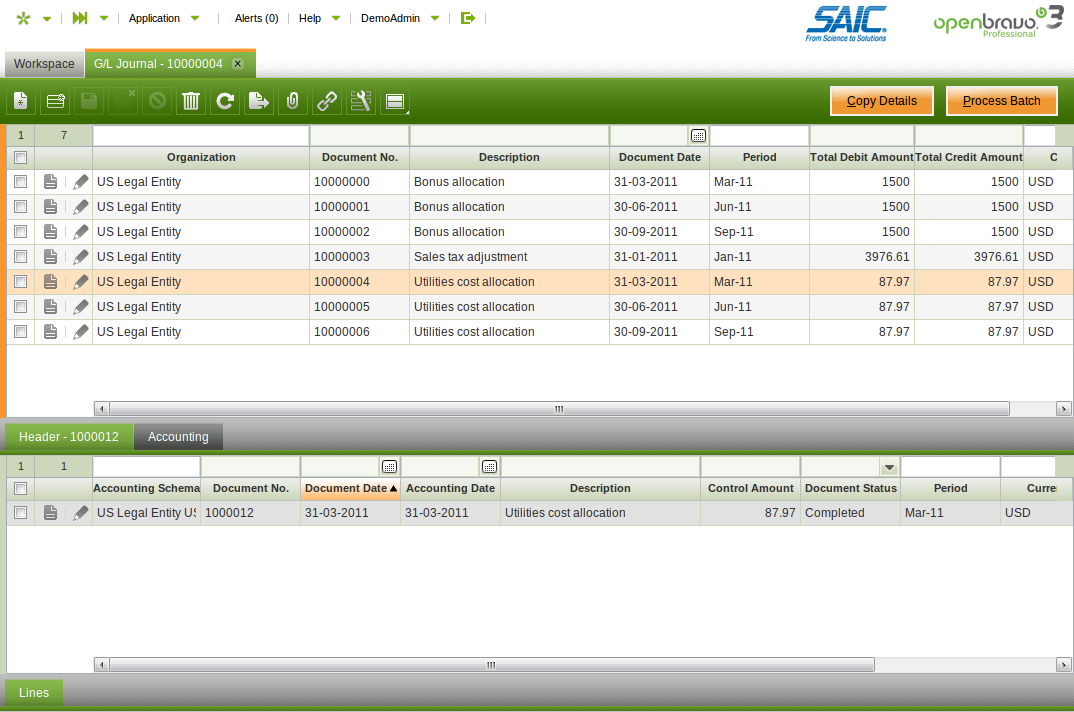Open the Accounting tab
Viewport: 1074px width, 712px height.
click(x=178, y=437)
